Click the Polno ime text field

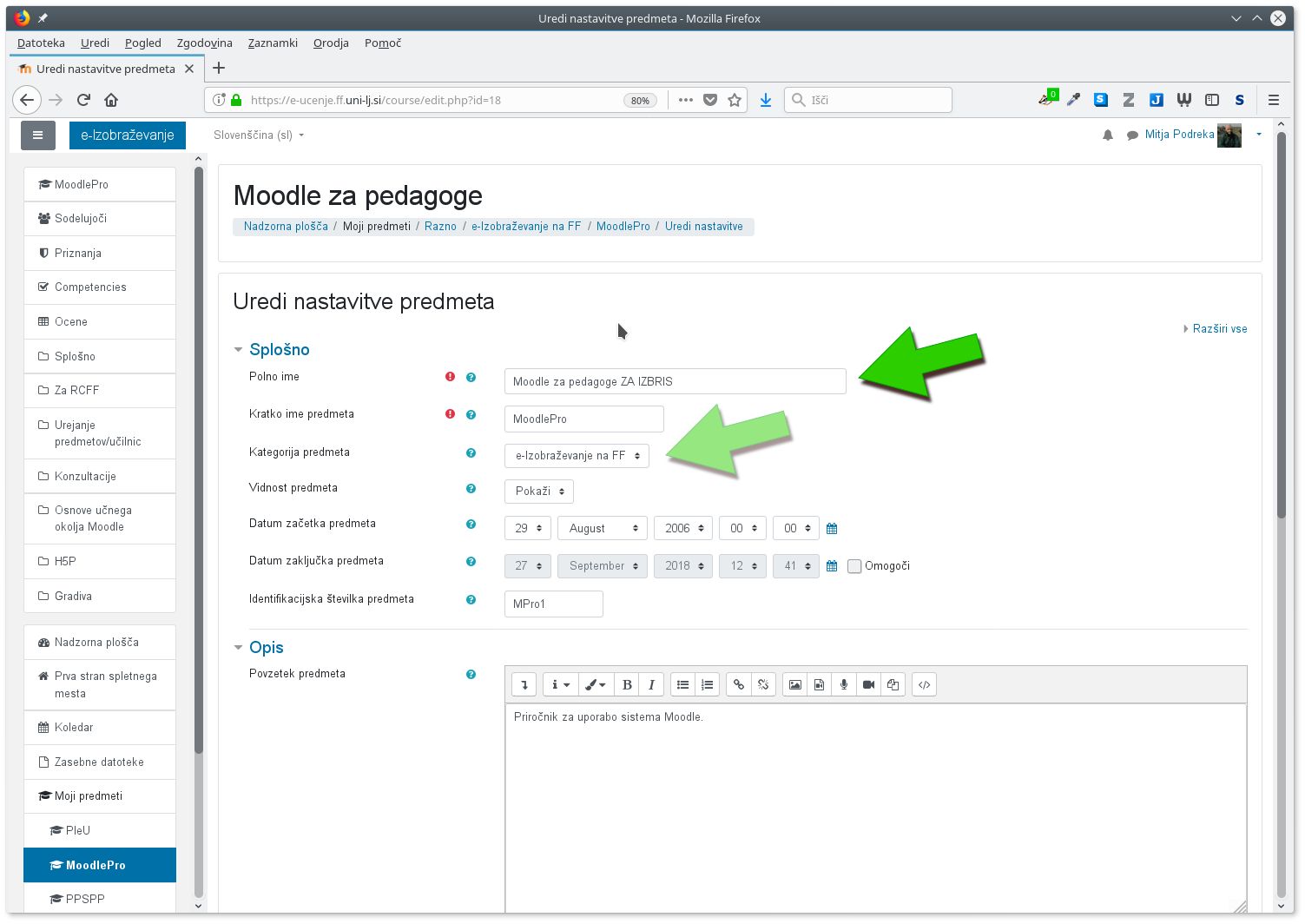click(675, 382)
